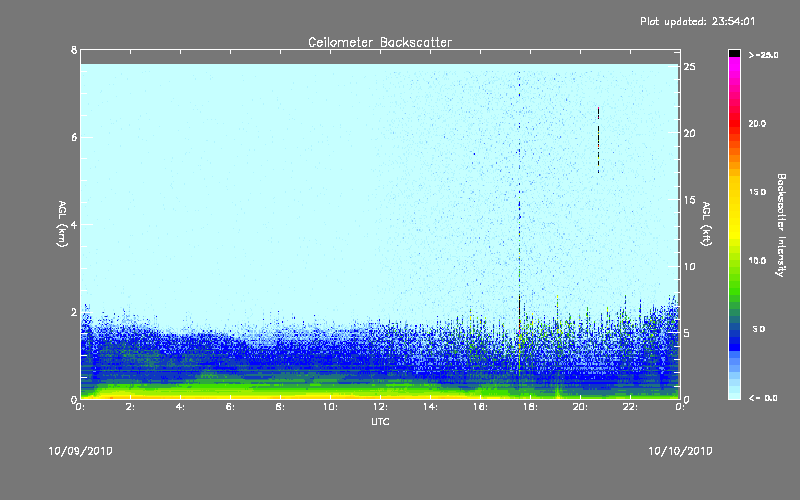The height and width of the screenshot is (500, 800).
Task: Click the end date "10/10/2010"
Action: pos(680,451)
